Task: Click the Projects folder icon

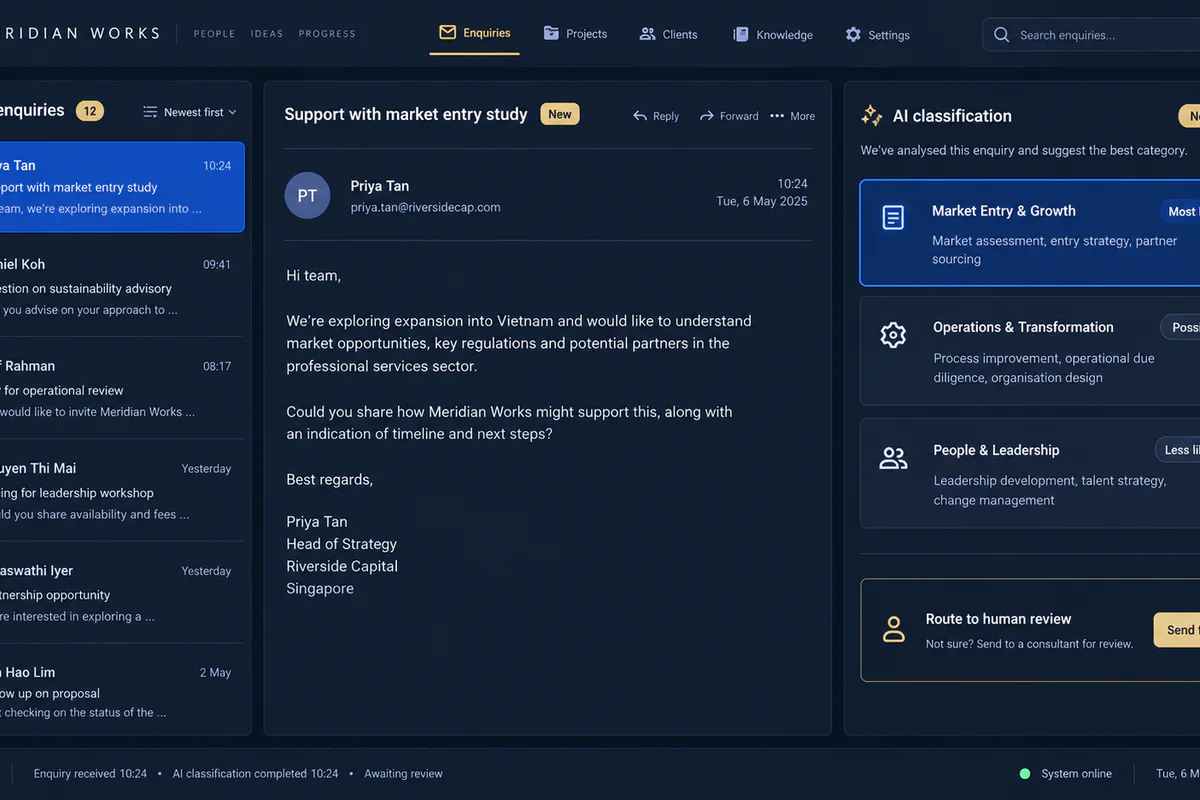Action: [x=551, y=33]
